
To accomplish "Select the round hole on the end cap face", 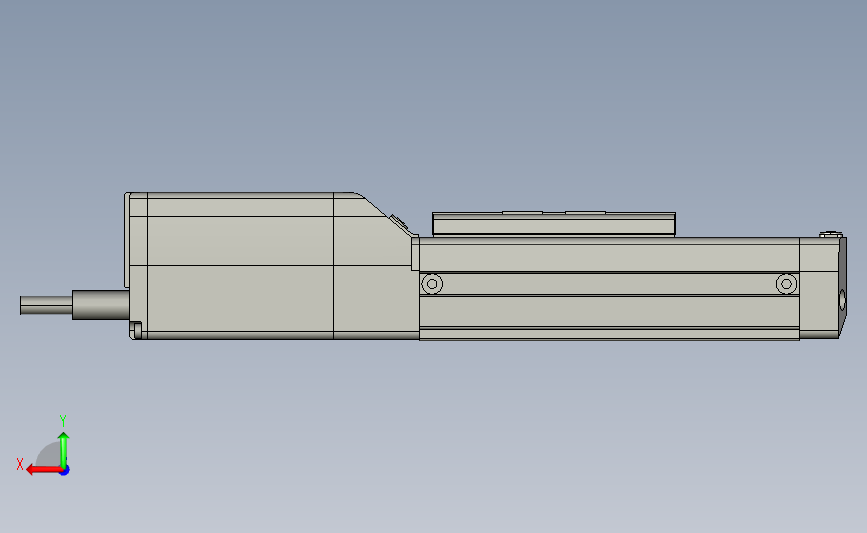I will tap(843, 300).
